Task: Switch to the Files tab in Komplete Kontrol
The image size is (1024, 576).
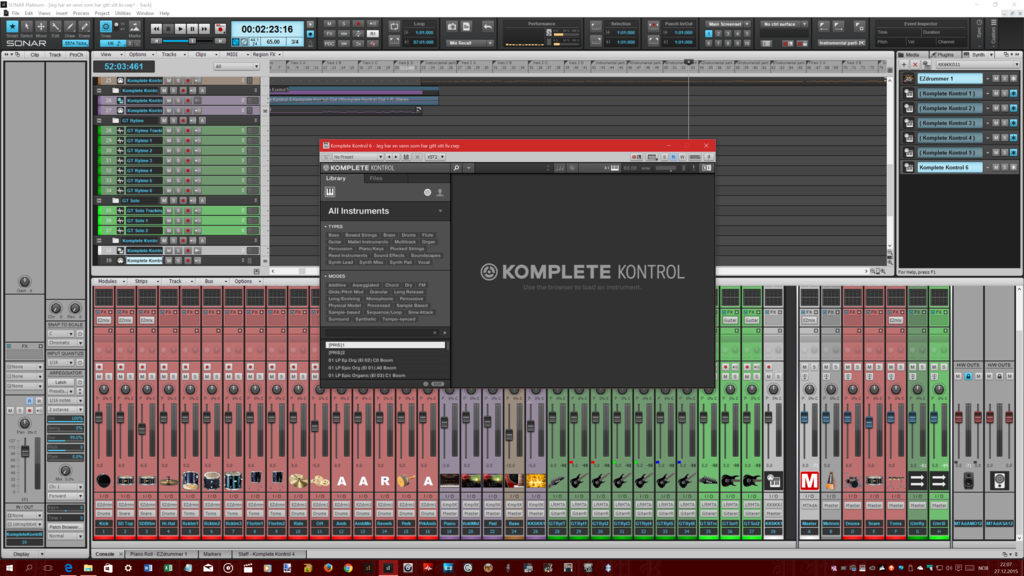Action: tap(376, 178)
